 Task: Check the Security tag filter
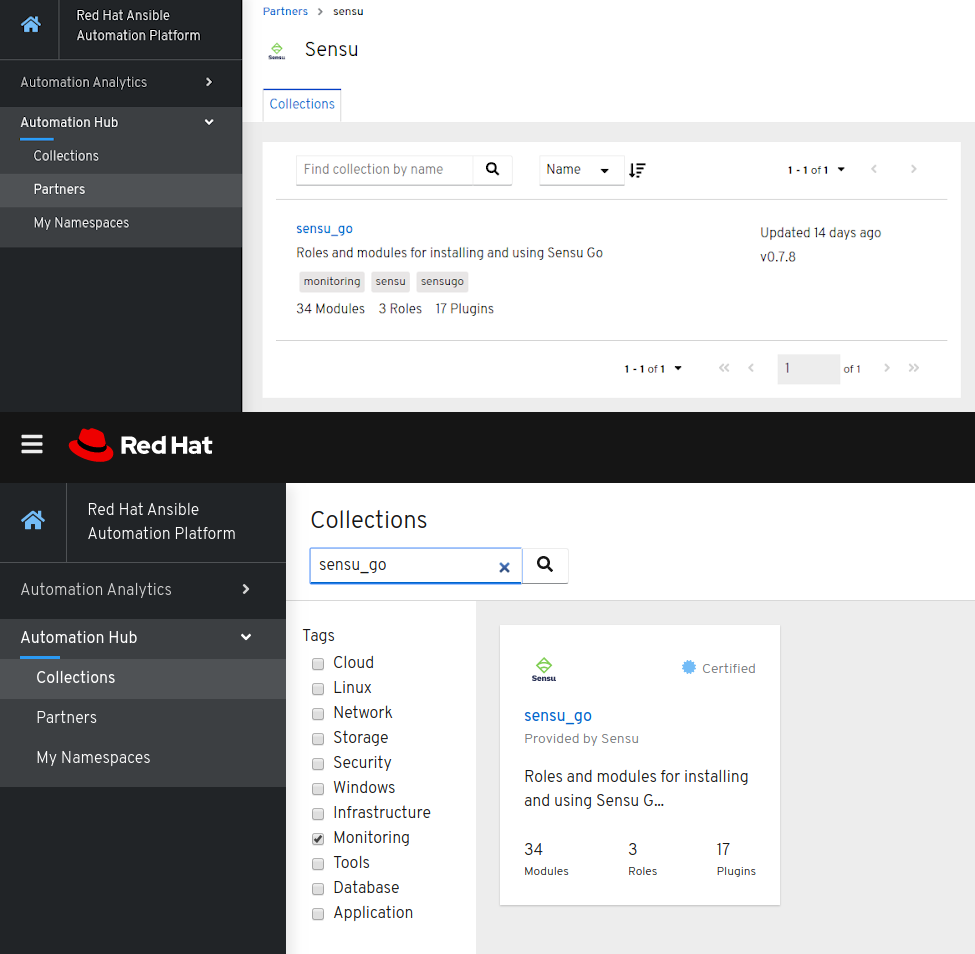click(317, 763)
